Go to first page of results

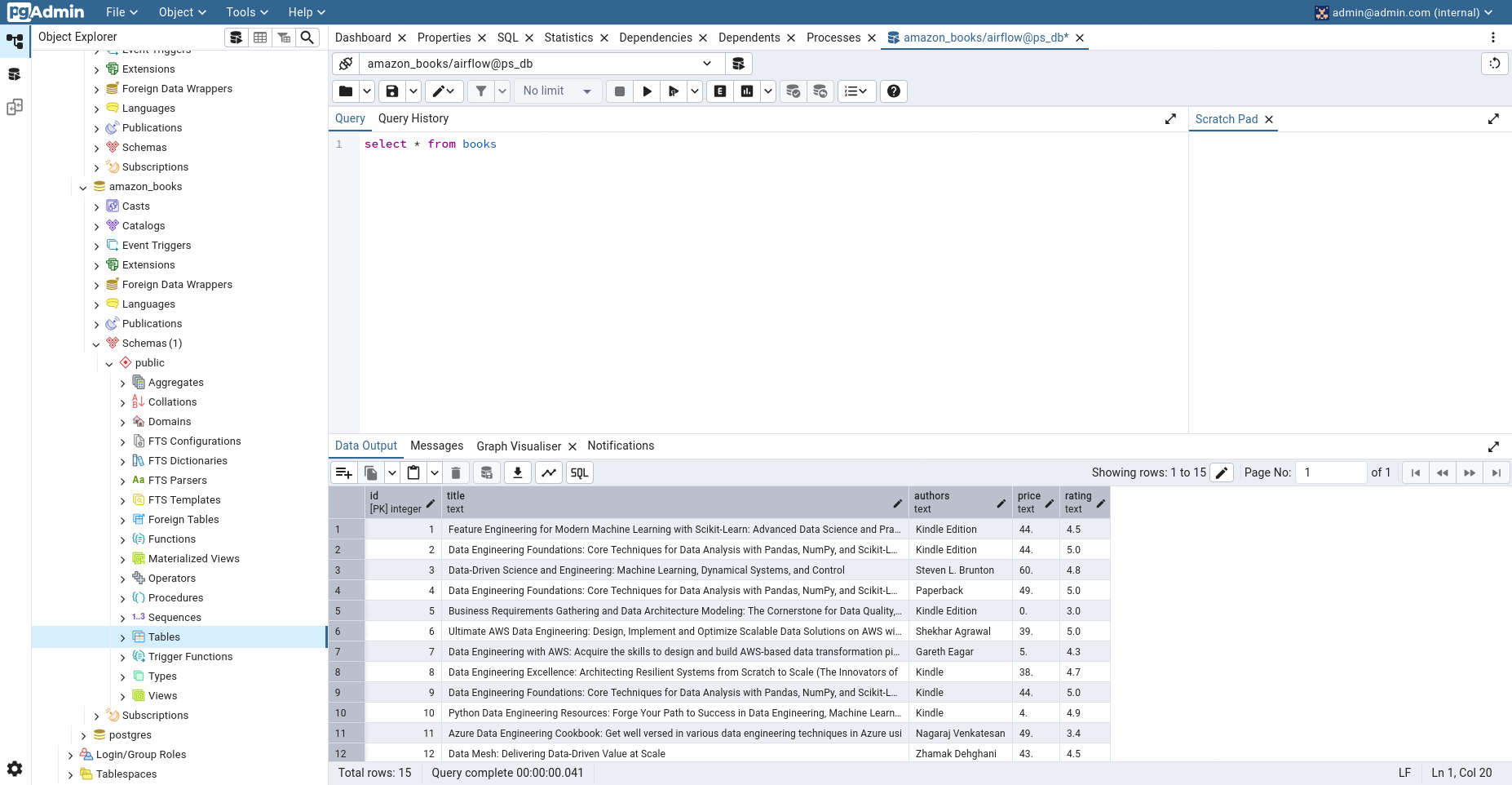pyautogui.click(x=1416, y=472)
